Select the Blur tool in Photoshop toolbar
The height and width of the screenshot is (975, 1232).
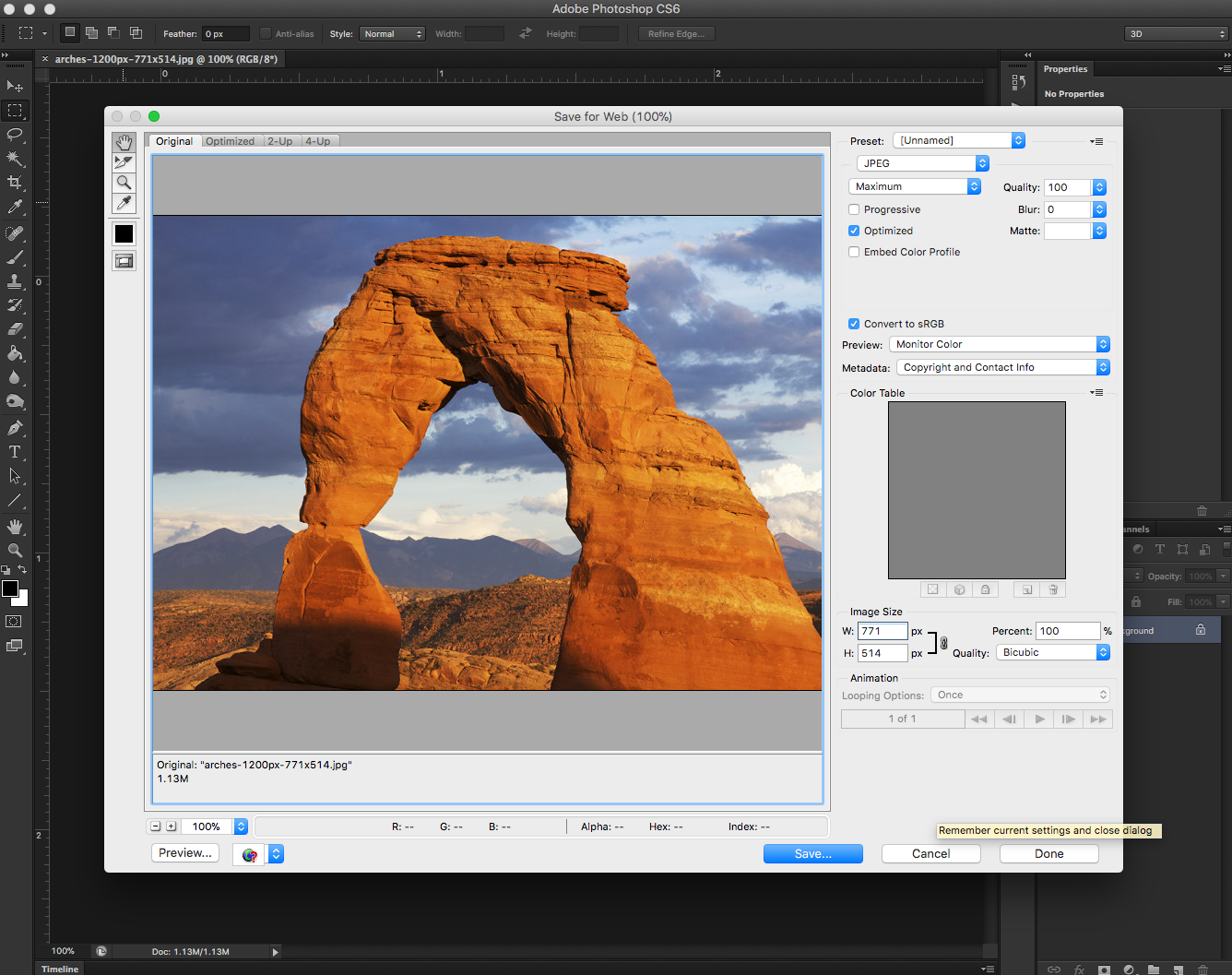click(15, 377)
